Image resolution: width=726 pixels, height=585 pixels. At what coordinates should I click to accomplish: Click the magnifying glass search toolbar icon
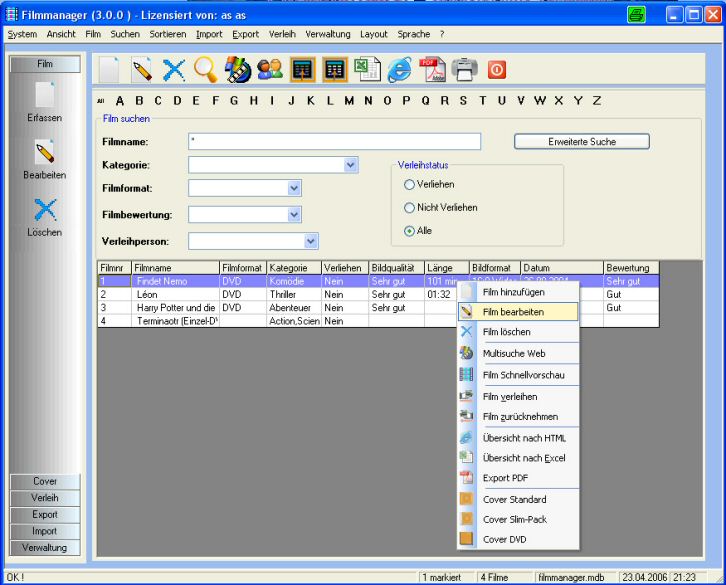pyautogui.click(x=206, y=69)
